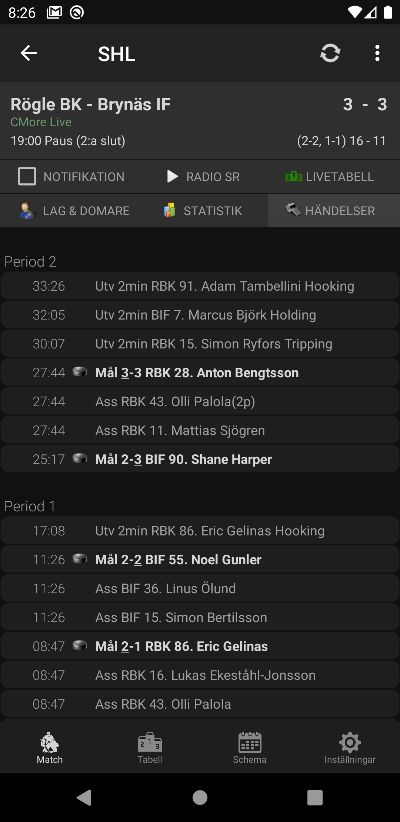Select the Noel Gunler goal event

pos(200,559)
